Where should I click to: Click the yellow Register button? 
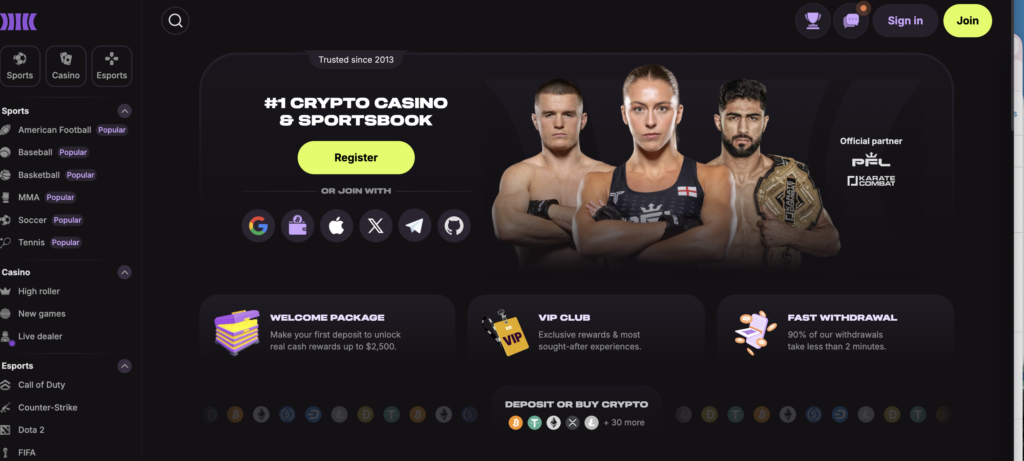coord(356,157)
